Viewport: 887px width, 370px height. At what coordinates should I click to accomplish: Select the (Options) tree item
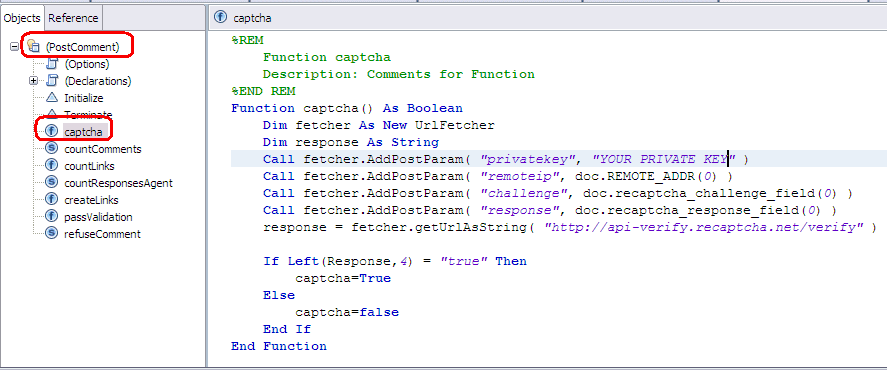(x=87, y=64)
